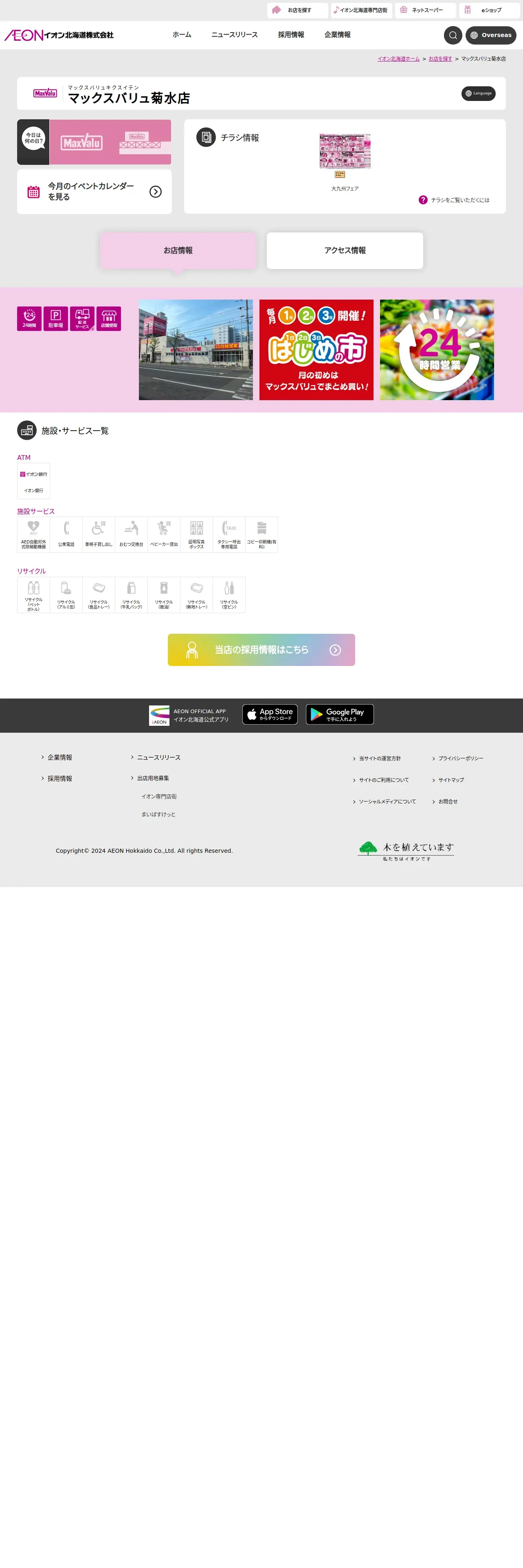Image resolution: width=523 pixels, height=1568 pixels.
Task: Click イオン北海道ホーム breadcrumb link
Action: point(398,59)
